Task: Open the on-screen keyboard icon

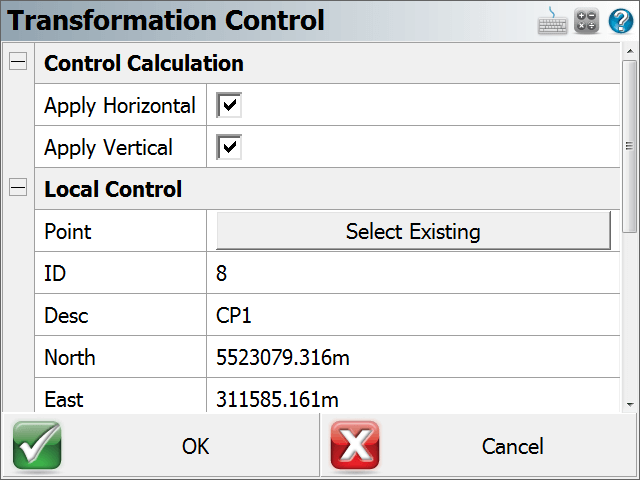Action: 552,20
